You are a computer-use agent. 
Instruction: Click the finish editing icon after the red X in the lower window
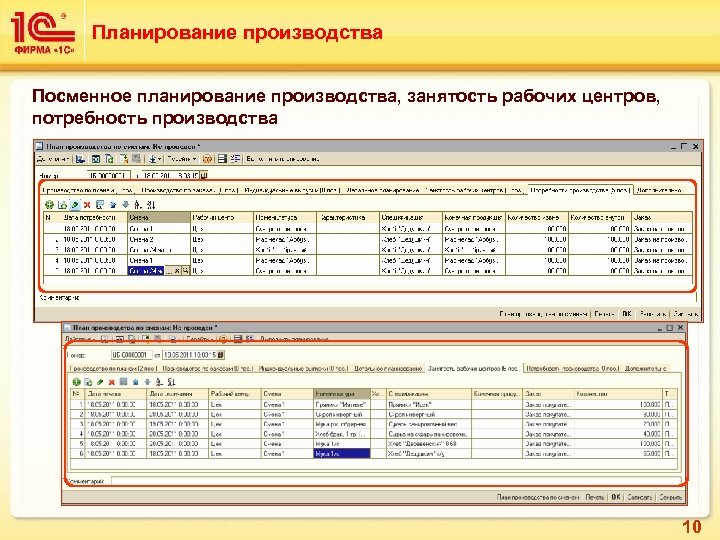(123, 382)
